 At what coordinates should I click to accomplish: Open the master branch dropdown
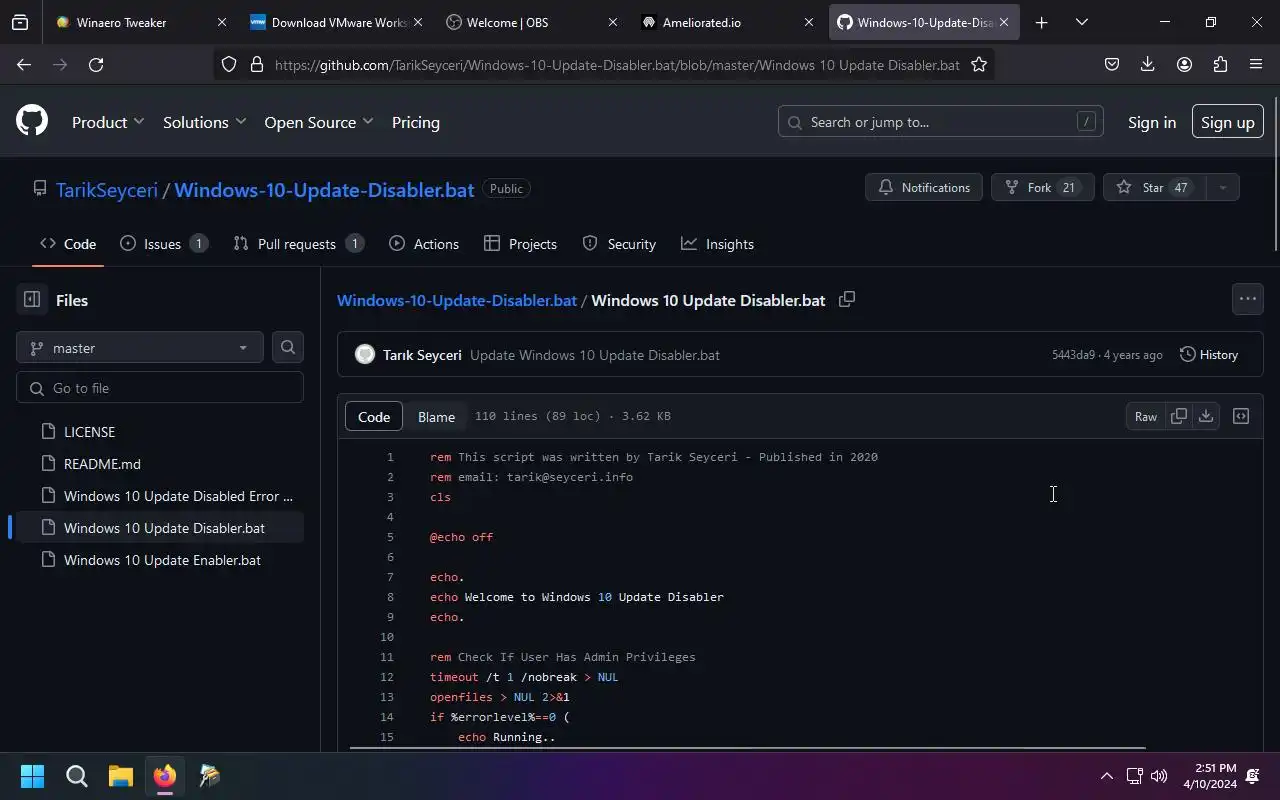(140, 347)
